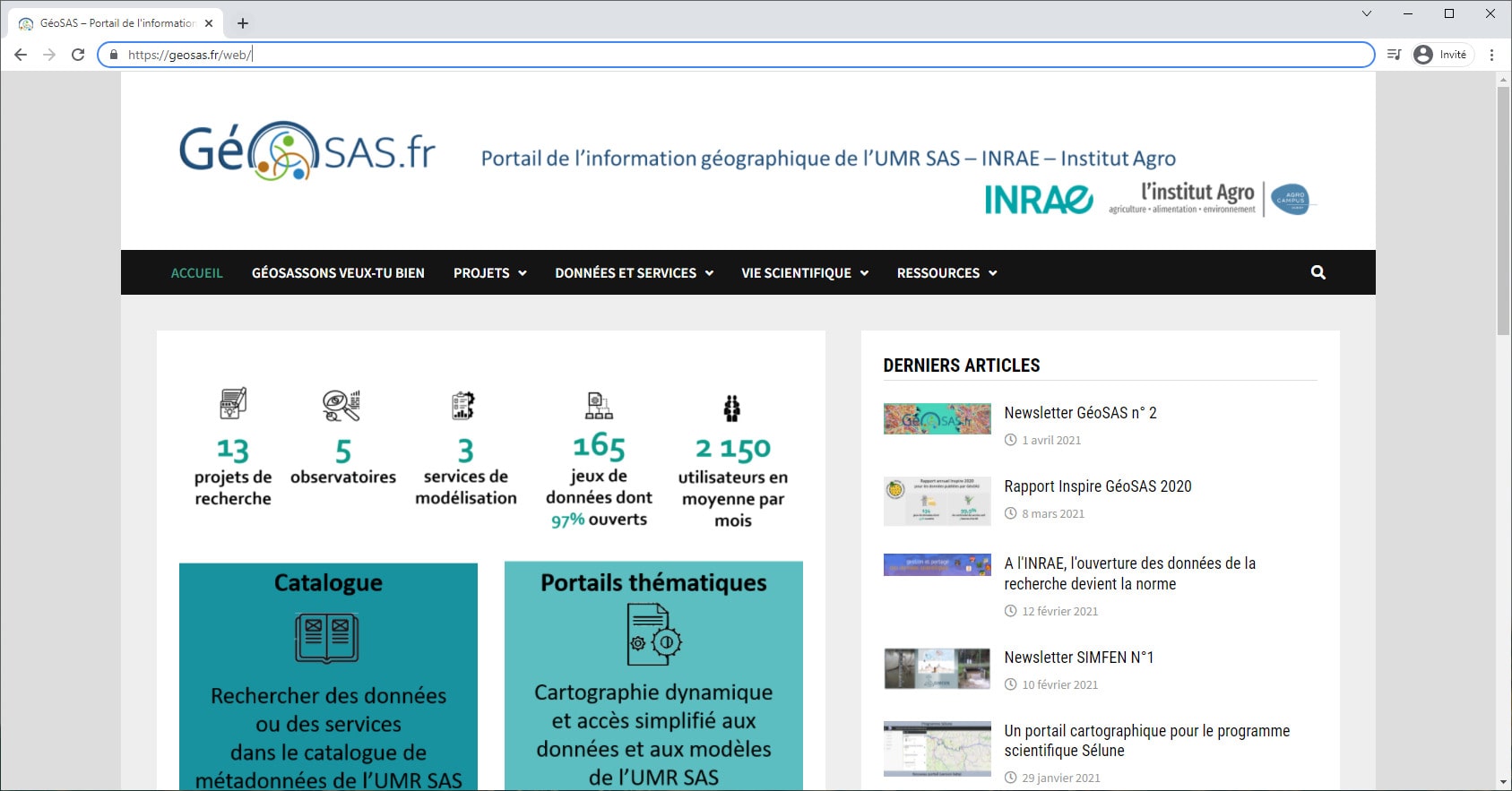Click '13 projets de recherche' text
Image resolution: width=1512 pixels, height=791 pixels.
[233, 472]
